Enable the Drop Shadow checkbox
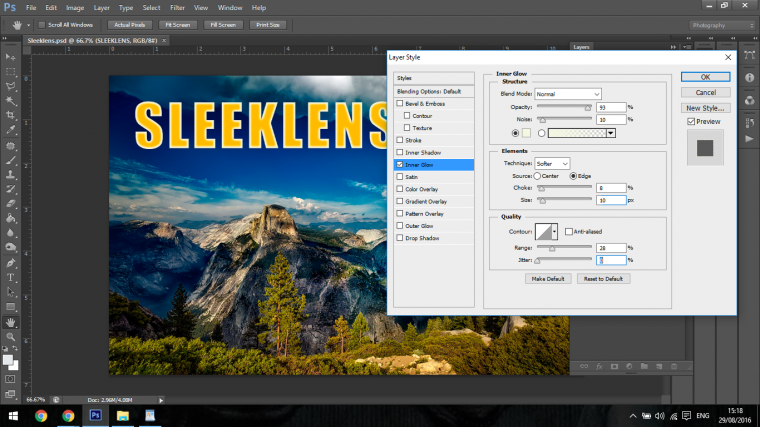 (400, 238)
